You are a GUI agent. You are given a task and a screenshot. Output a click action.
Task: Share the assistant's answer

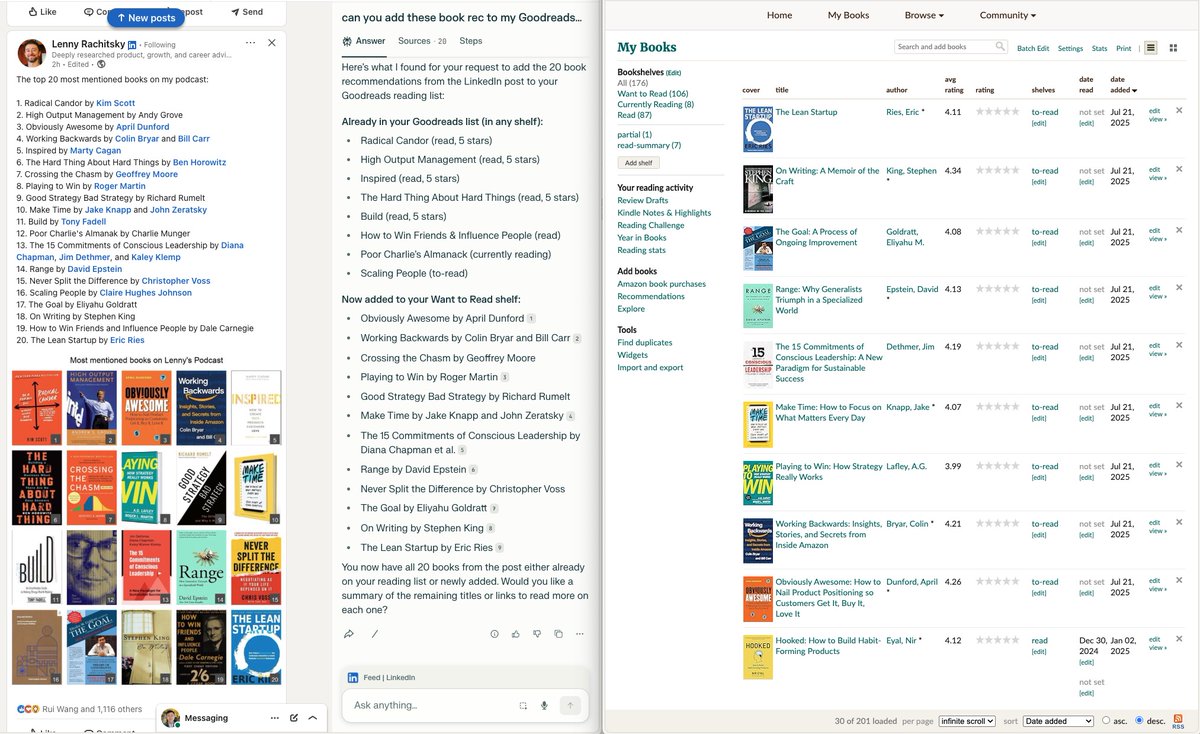349,634
